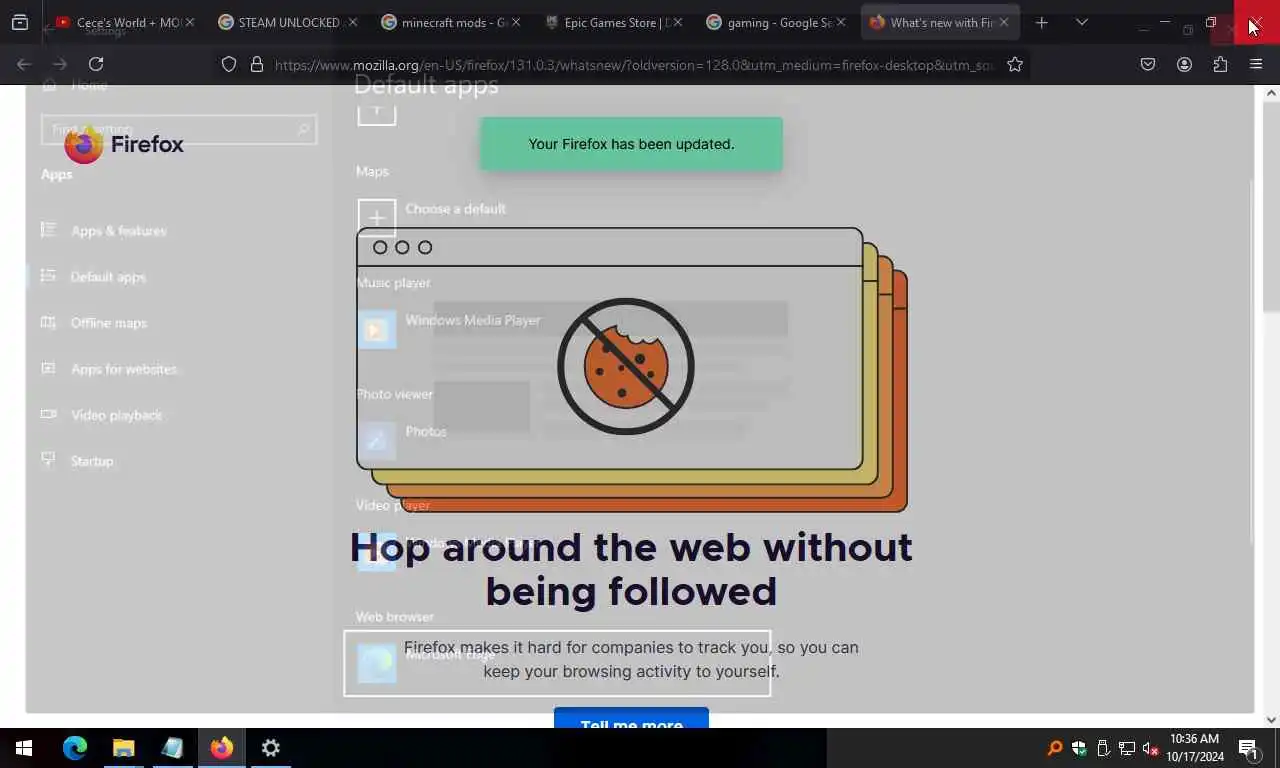Open Firefox account menu
1280x768 pixels.
pos(1184,64)
